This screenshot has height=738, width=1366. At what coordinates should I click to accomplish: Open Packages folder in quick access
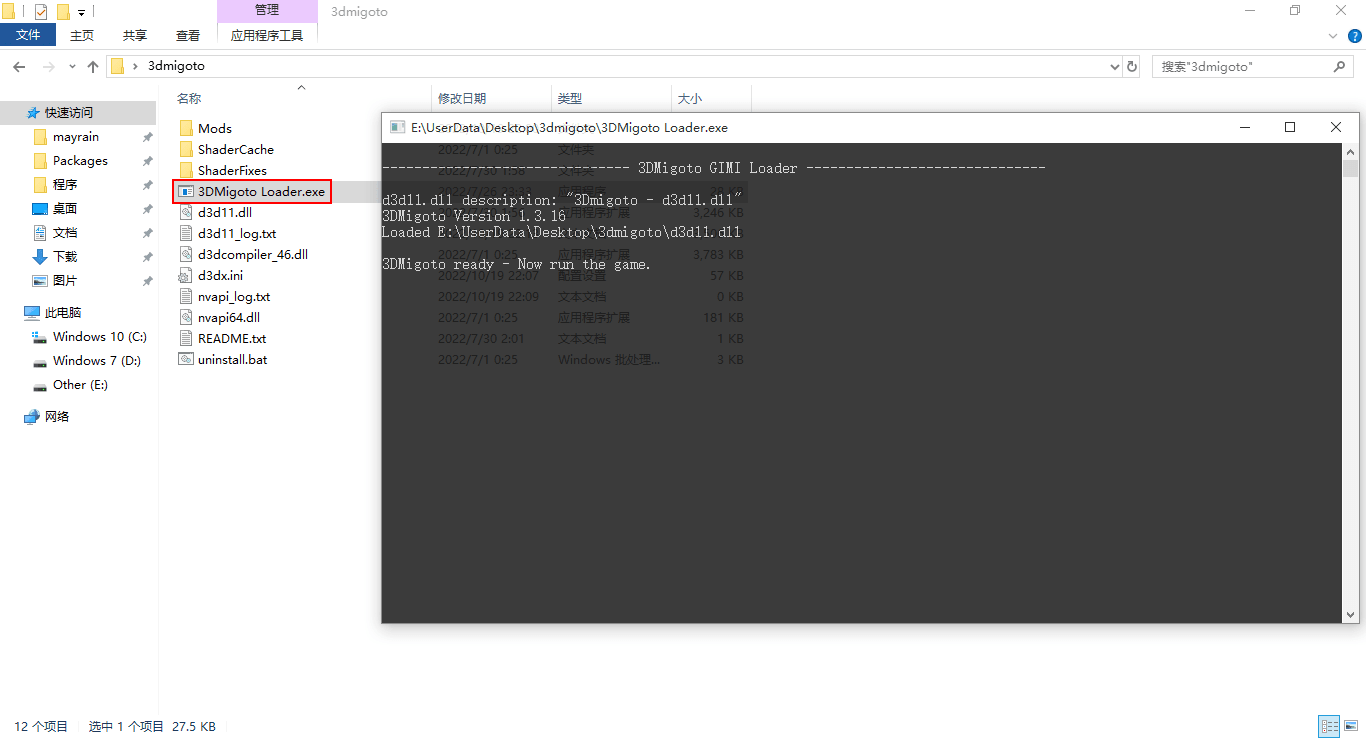click(x=78, y=161)
